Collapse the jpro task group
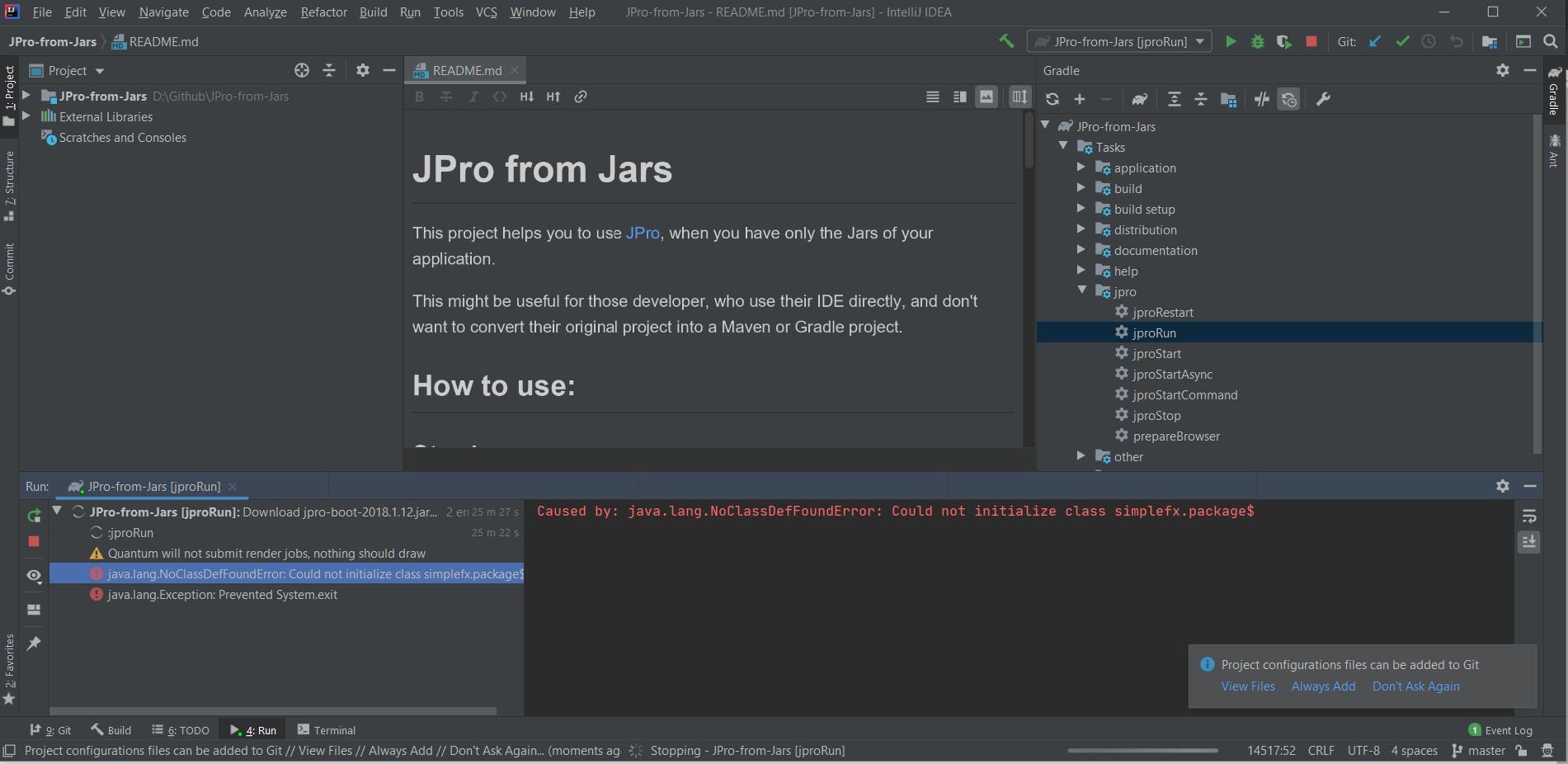Image resolution: width=1568 pixels, height=764 pixels. (x=1082, y=290)
